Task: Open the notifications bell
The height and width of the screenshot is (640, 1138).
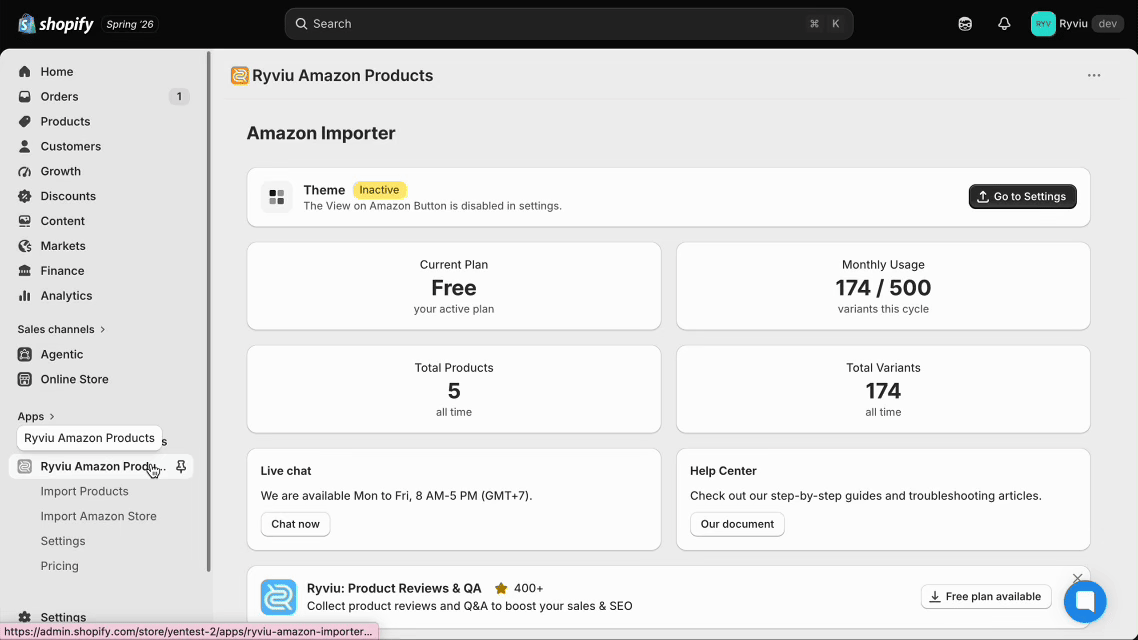Action: pos(1004,24)
